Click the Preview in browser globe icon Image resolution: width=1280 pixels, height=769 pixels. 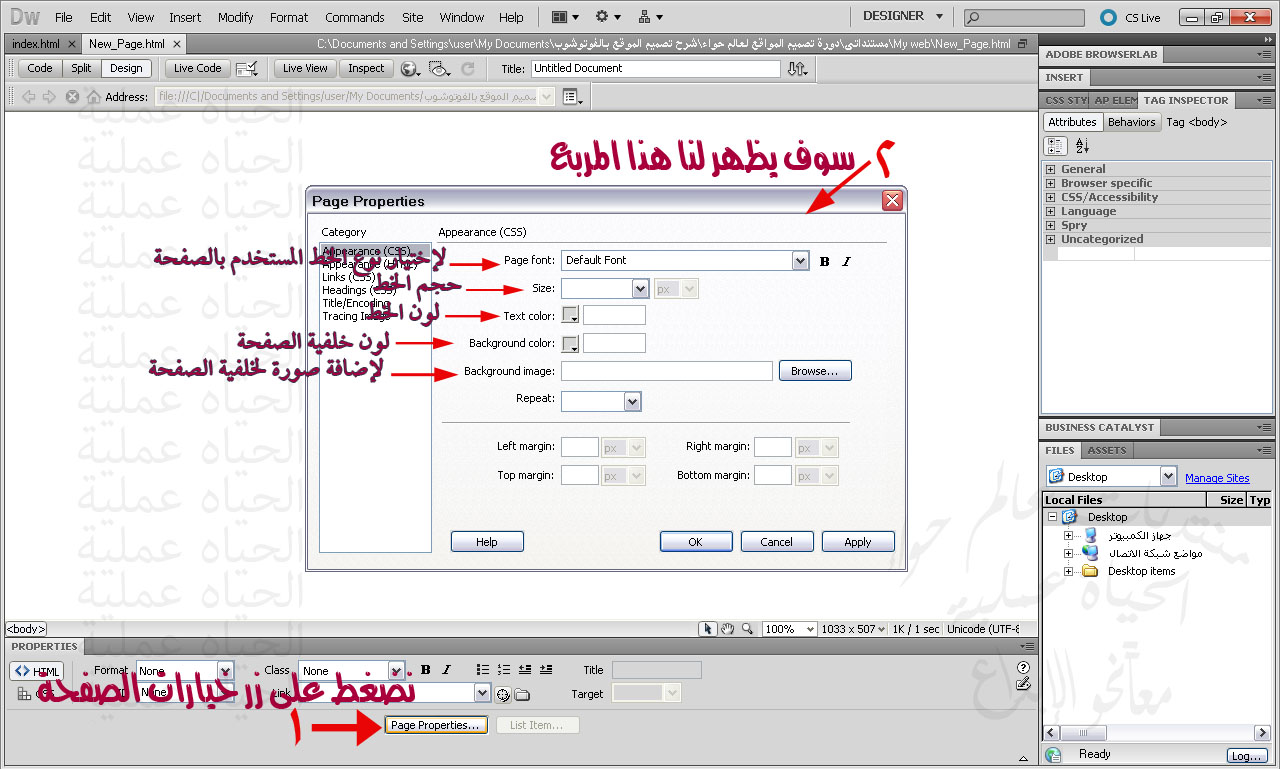tap(409, 69)
